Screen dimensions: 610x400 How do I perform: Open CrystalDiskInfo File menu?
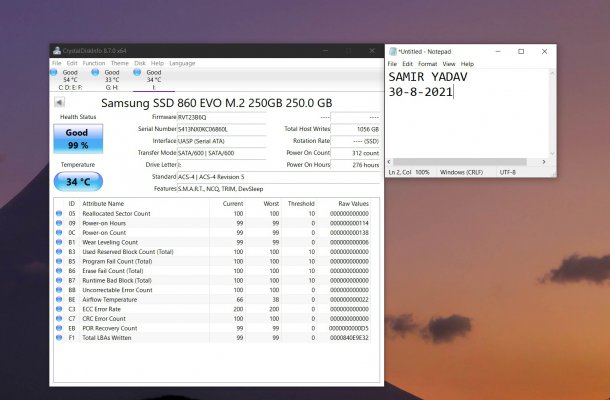tap(56, 63)
